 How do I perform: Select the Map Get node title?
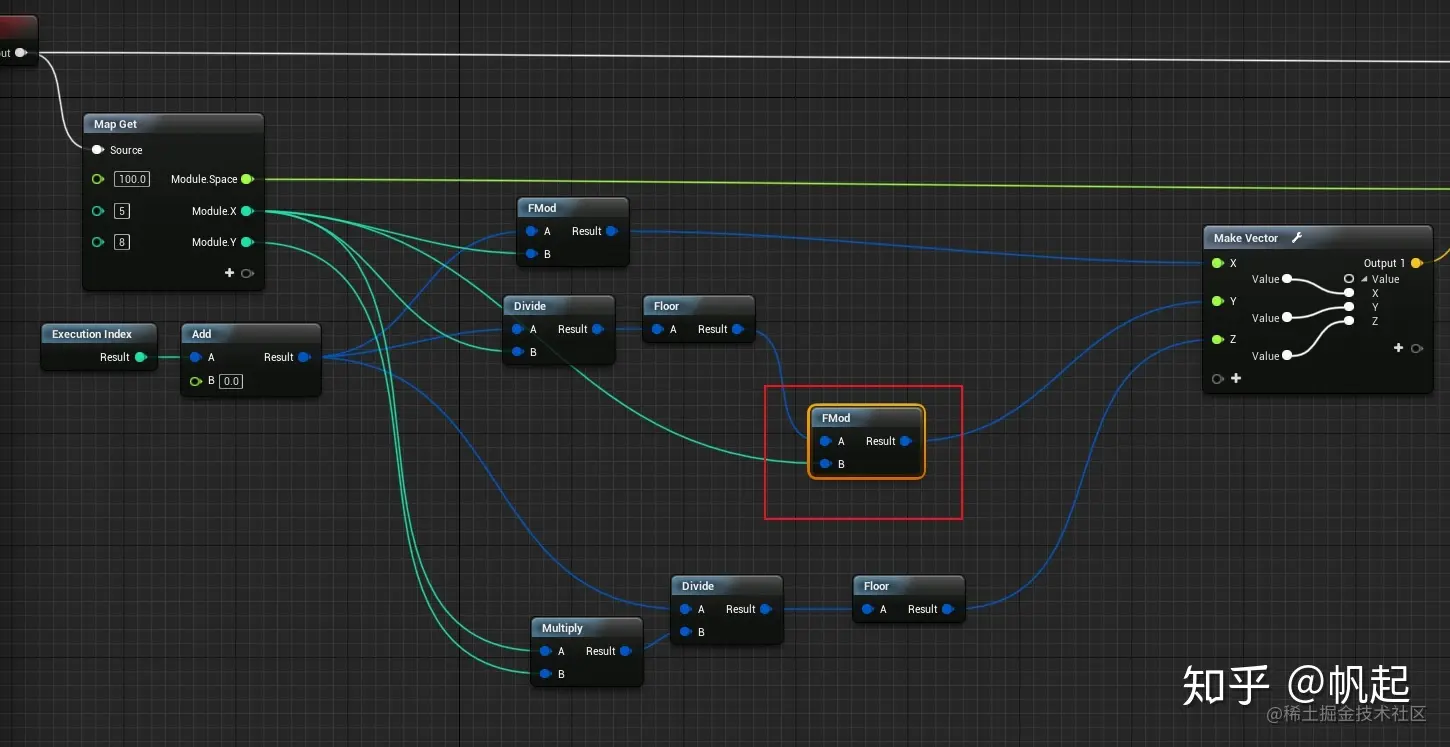[x=115, y=124]
